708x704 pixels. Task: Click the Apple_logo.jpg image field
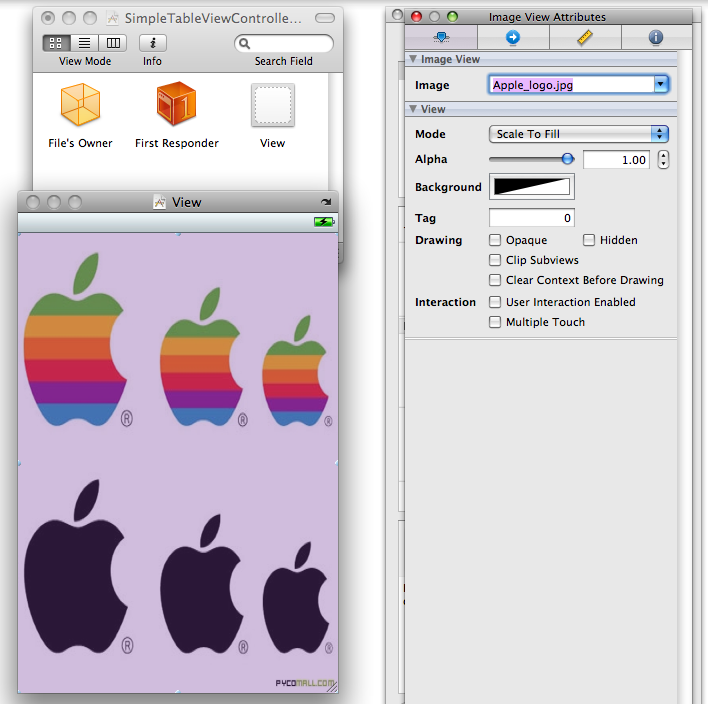click(x=571, y=84)
